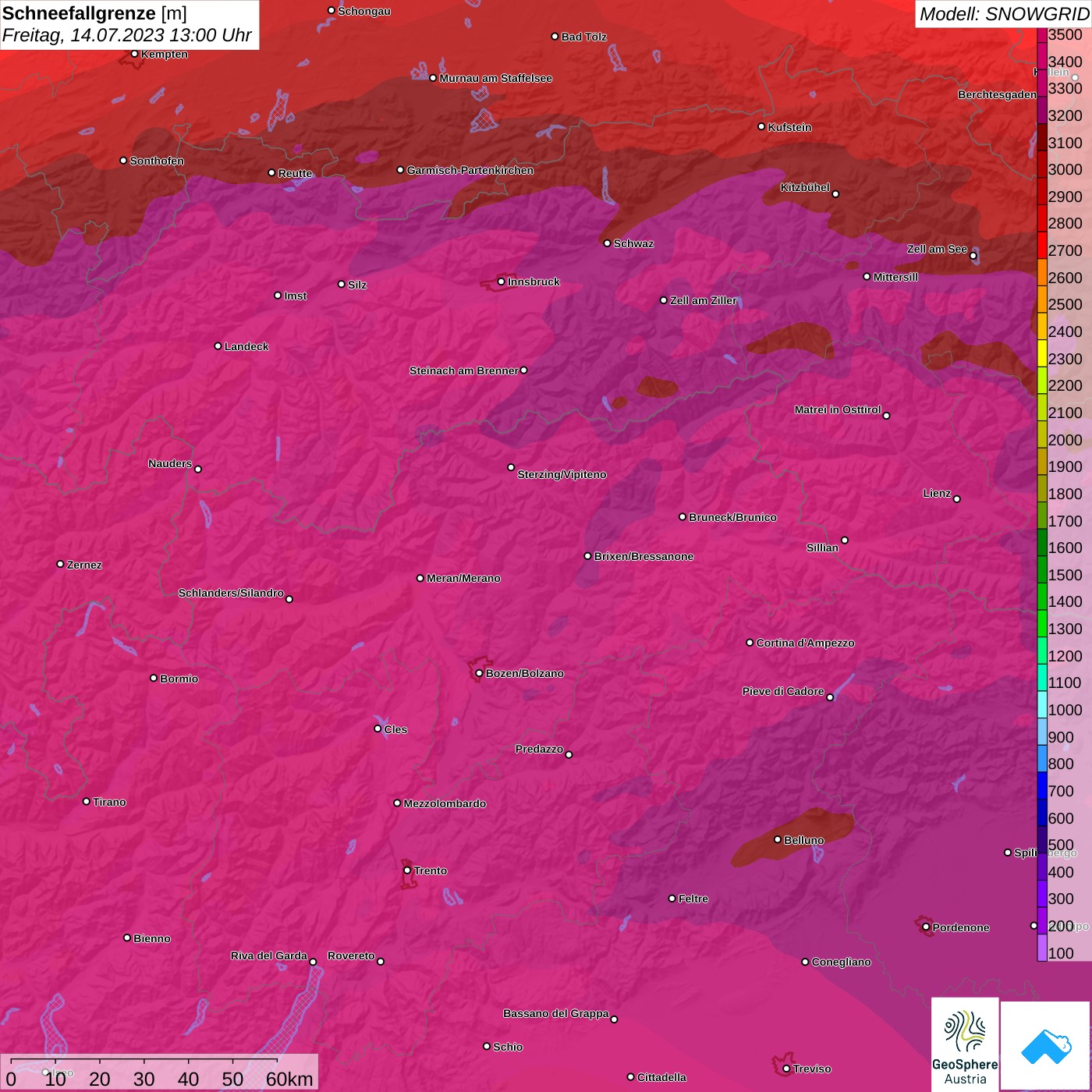Click the Garmisch-Partenkirchen label
The height and width of the screenshot is (1092, 1092).
[470, 170]
